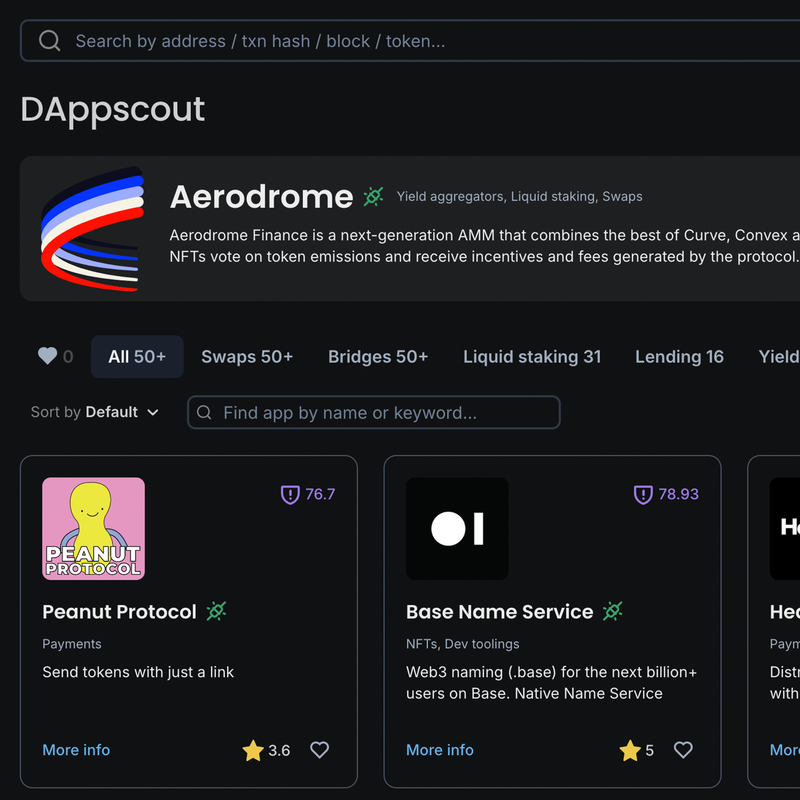Click the Web3 naming (.base) description text
Screen dimensions: 800x800
coord(552,683)
